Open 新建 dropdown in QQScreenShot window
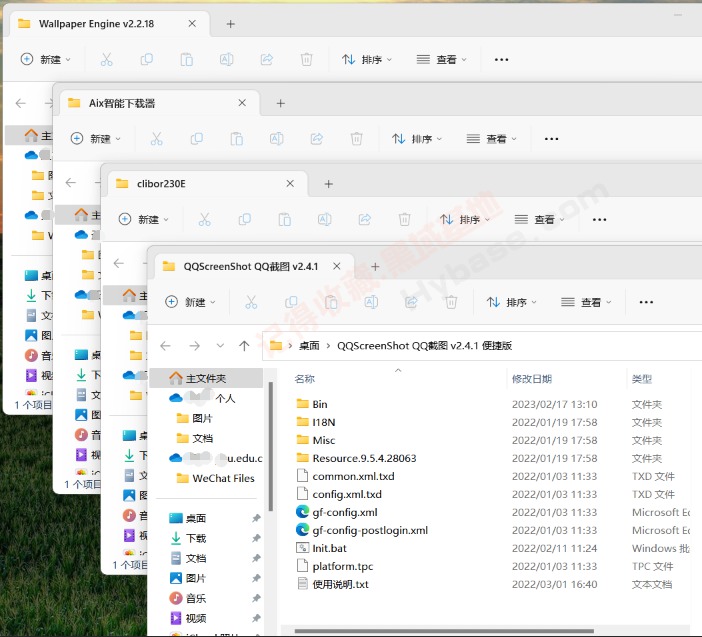702x637 pixels. 190,303
